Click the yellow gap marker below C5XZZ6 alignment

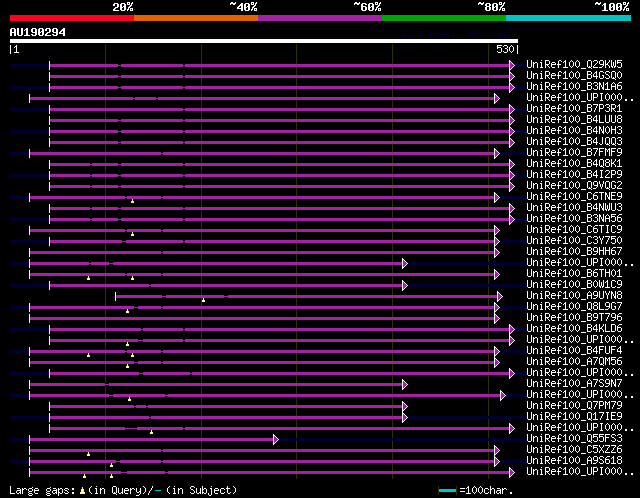pos(89,454)
